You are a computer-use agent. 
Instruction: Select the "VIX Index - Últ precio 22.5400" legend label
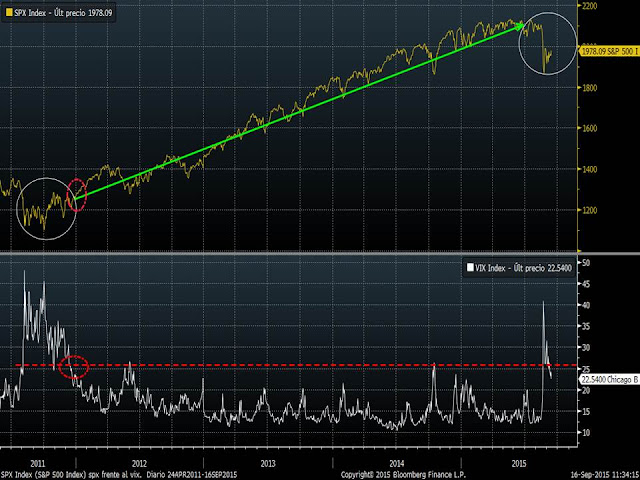[x=524, y=268]
